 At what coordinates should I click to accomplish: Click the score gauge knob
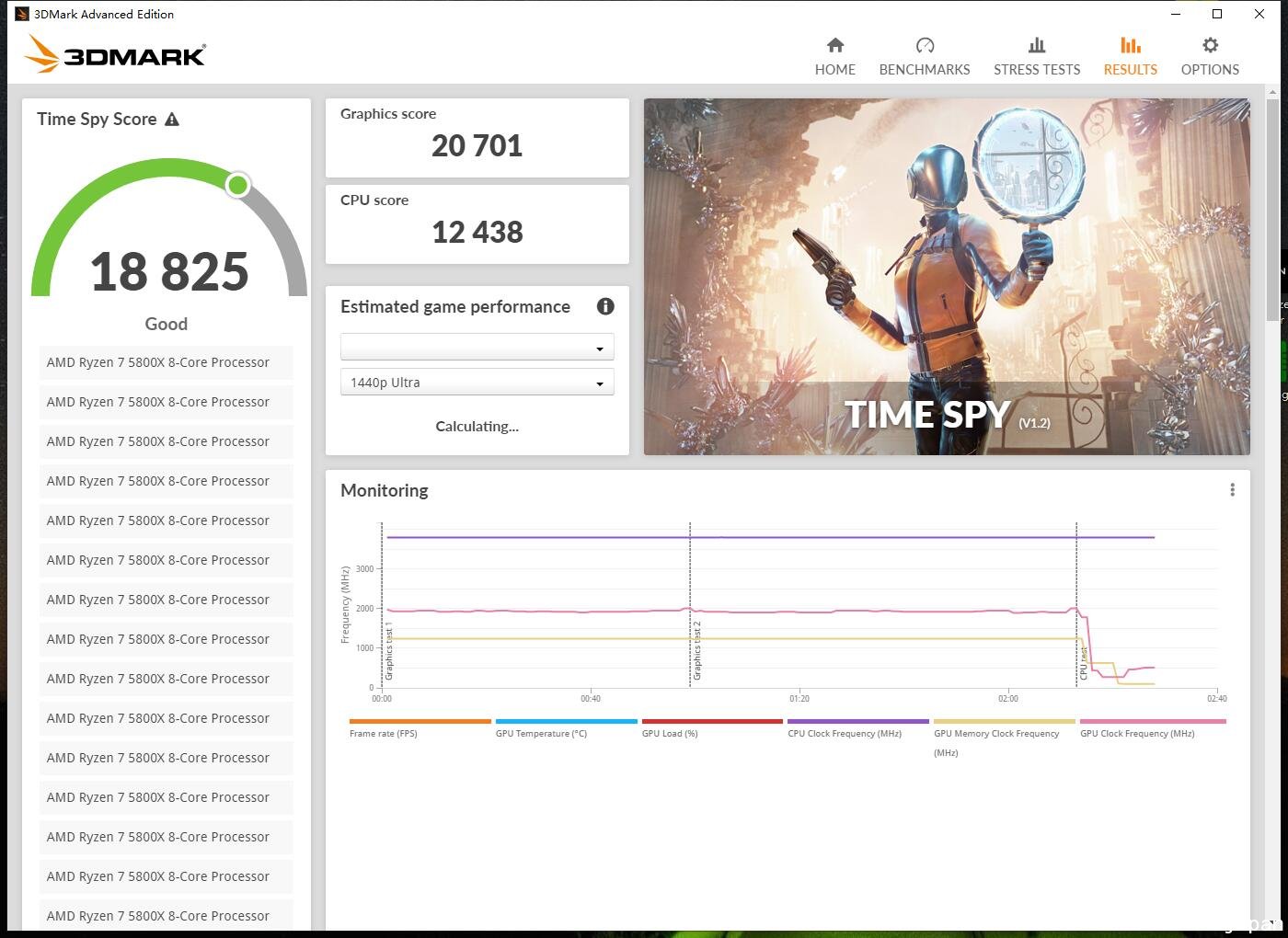[238, 185]
